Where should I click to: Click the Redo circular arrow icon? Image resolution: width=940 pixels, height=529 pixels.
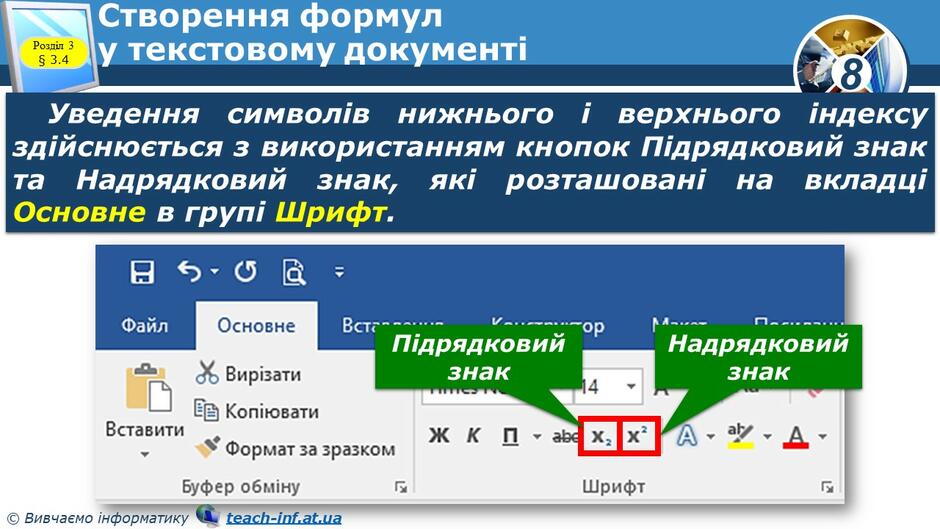(245, 272)
